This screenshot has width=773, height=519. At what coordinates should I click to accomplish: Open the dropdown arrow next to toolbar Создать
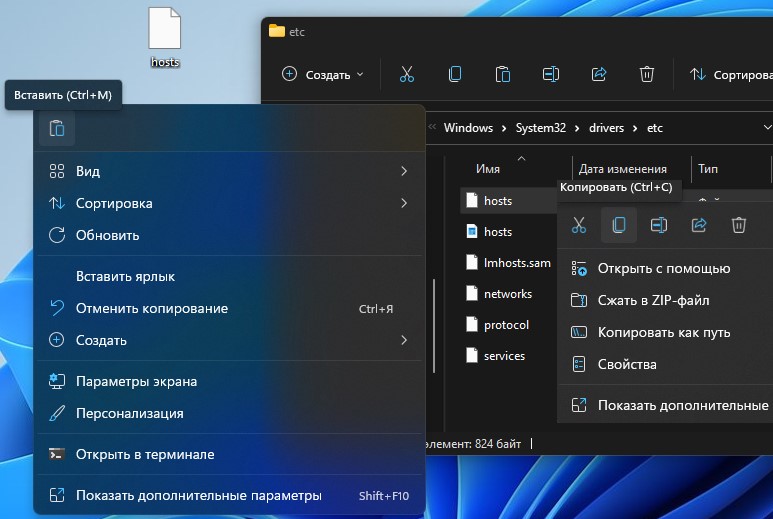[360, 74]
